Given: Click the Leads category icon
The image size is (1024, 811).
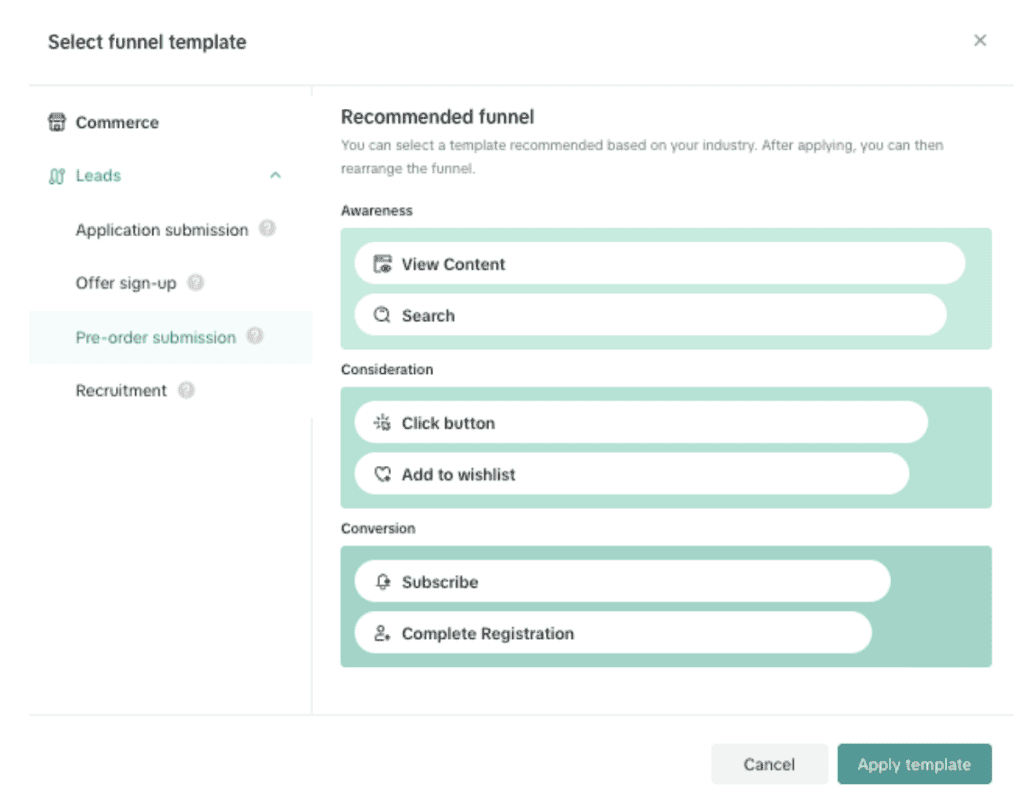Looking at the screenshot, I should tap(57, 176).
